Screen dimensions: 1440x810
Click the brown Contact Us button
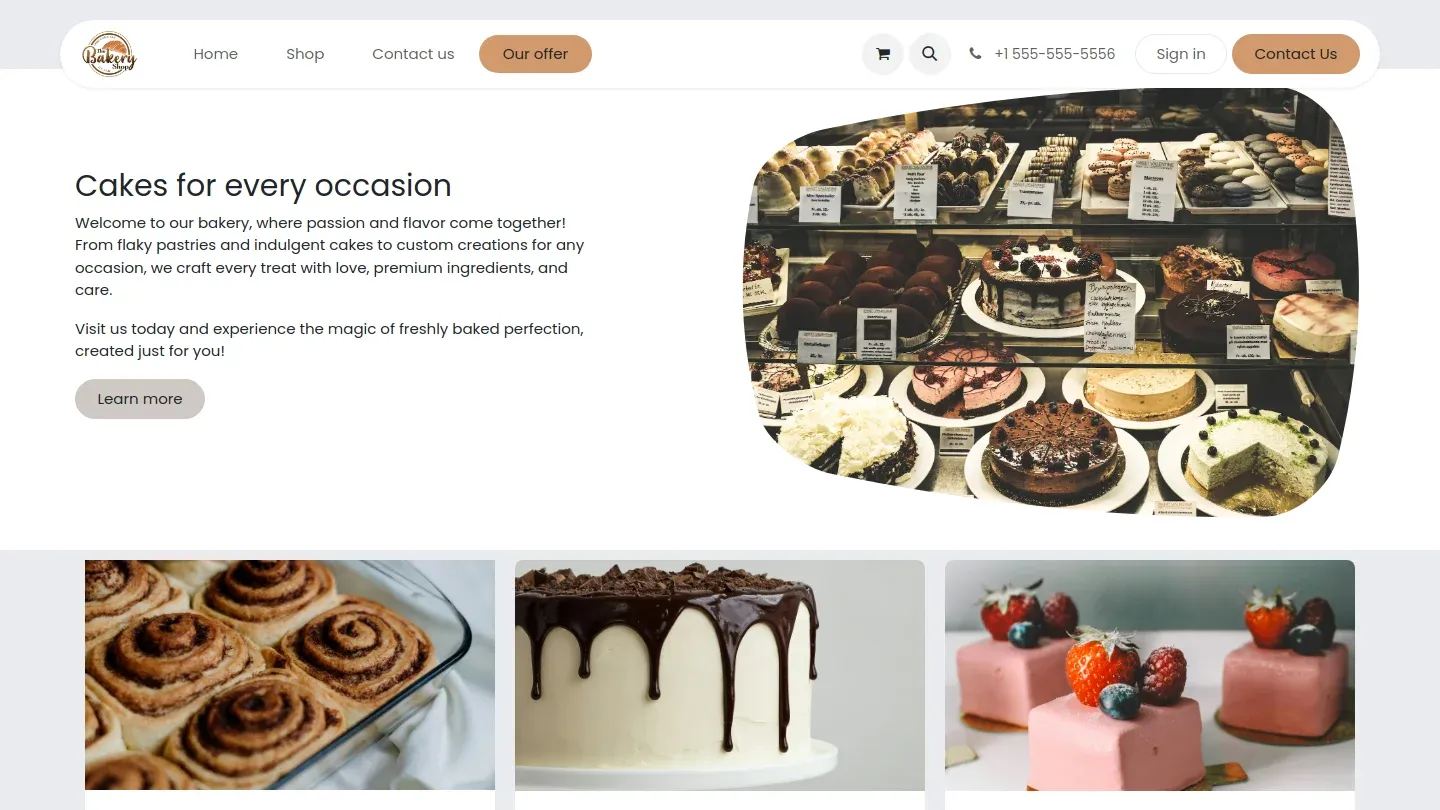point(1296,54)
